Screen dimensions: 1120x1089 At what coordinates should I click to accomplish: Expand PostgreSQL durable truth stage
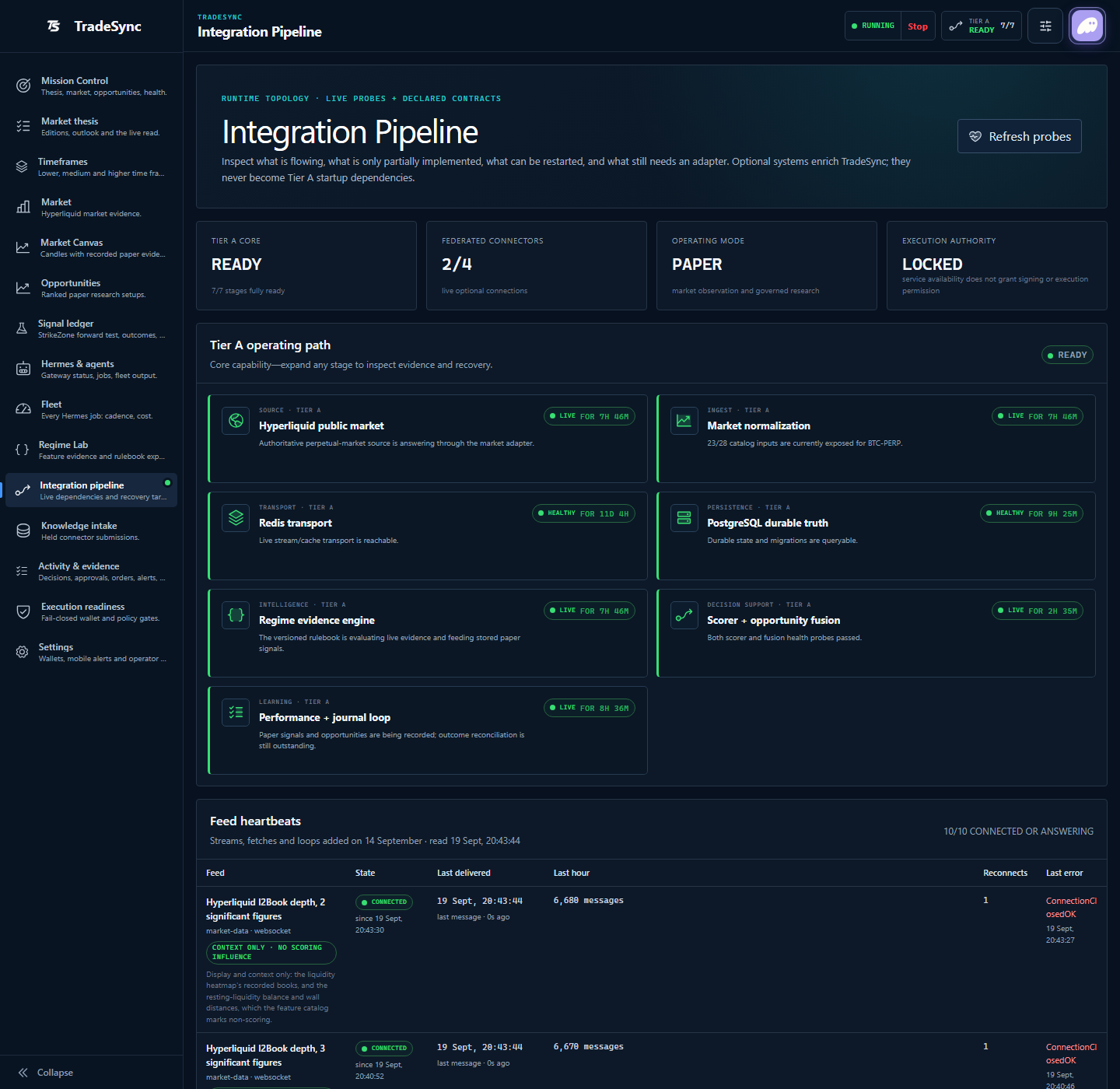point(876,536)
